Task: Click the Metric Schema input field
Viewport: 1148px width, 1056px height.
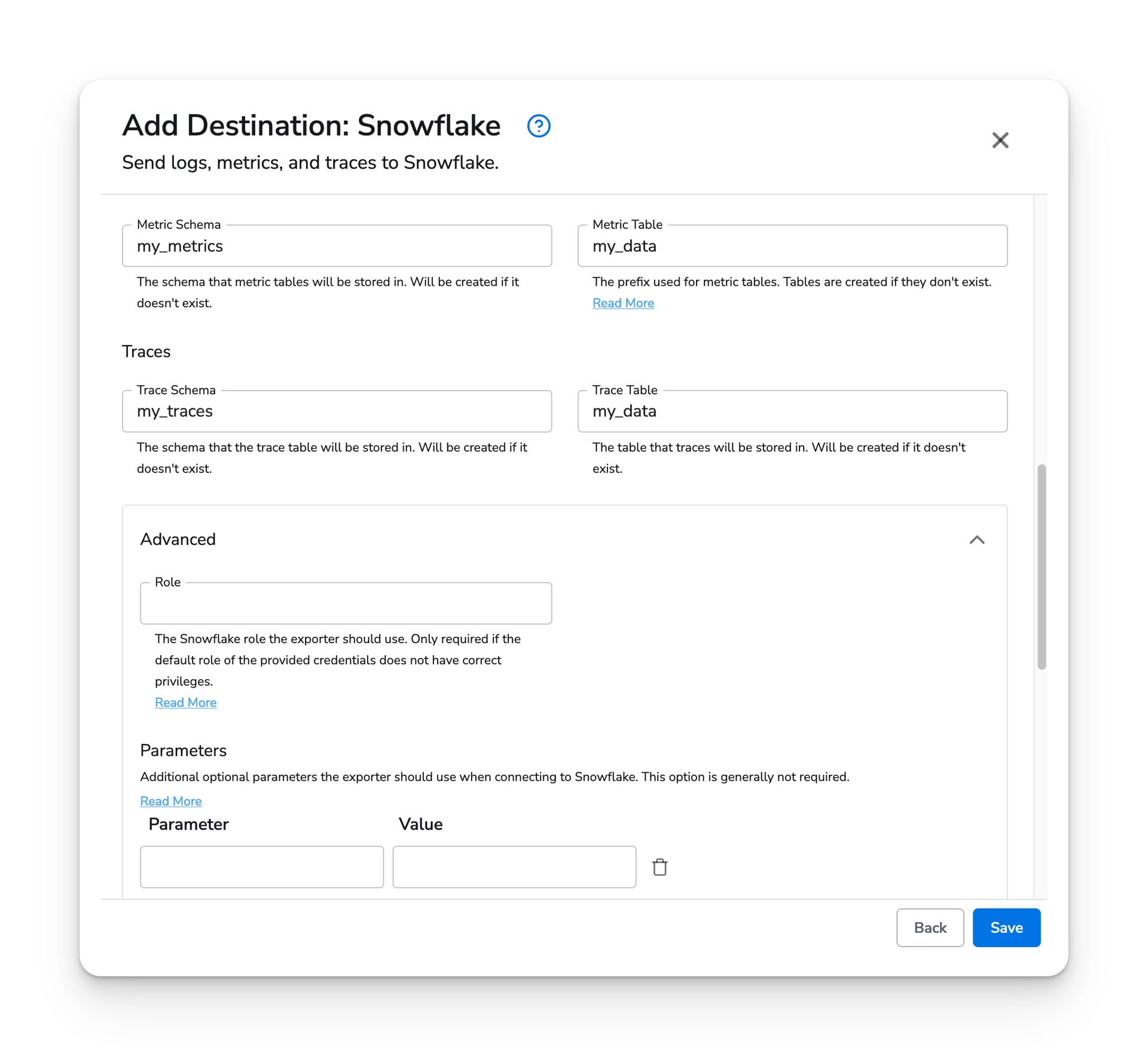Action: [337, 246]
